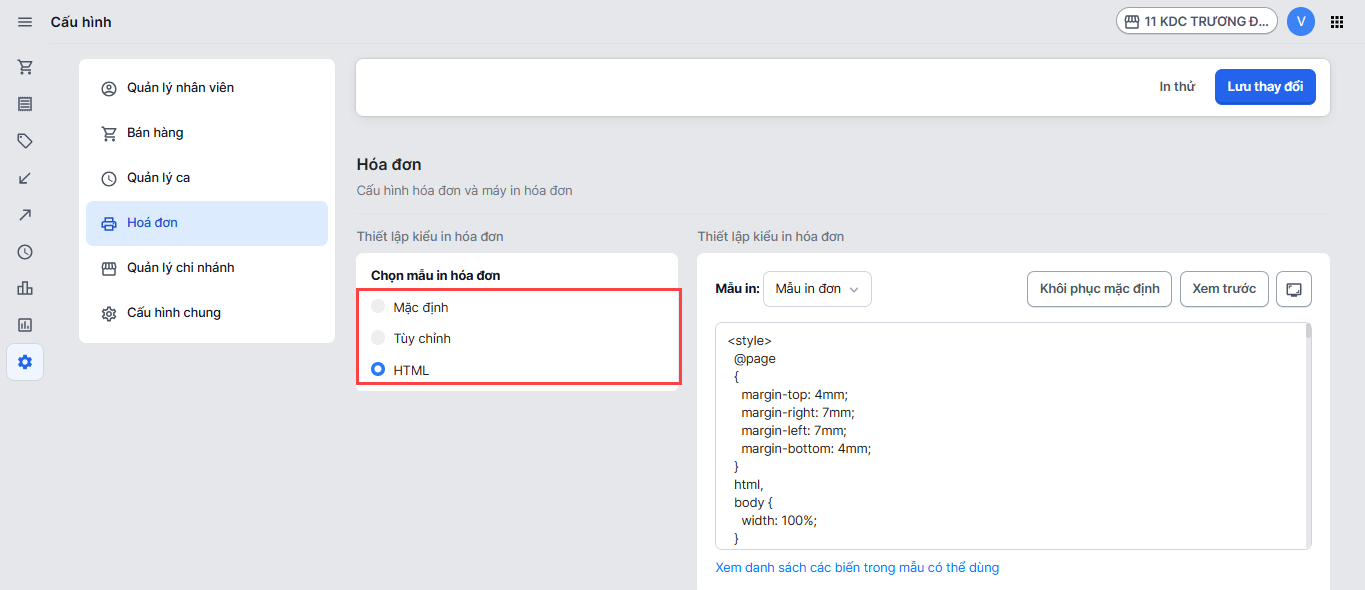Viewport: 1365px width, 590px height.
Task: Open the apps grid icon
Action: [1337, 22]
